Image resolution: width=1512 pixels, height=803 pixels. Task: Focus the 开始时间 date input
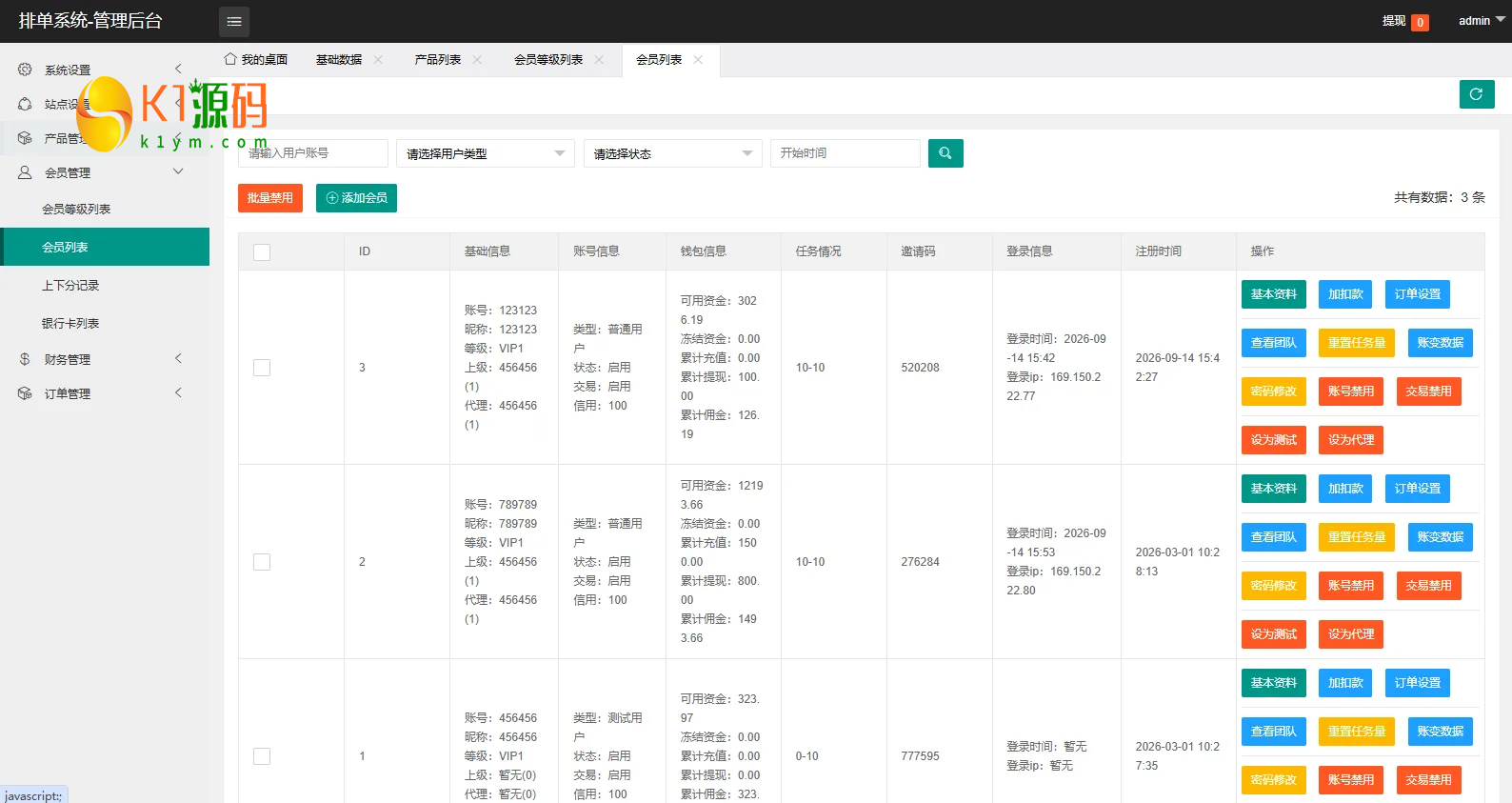[x=846, y=153]
